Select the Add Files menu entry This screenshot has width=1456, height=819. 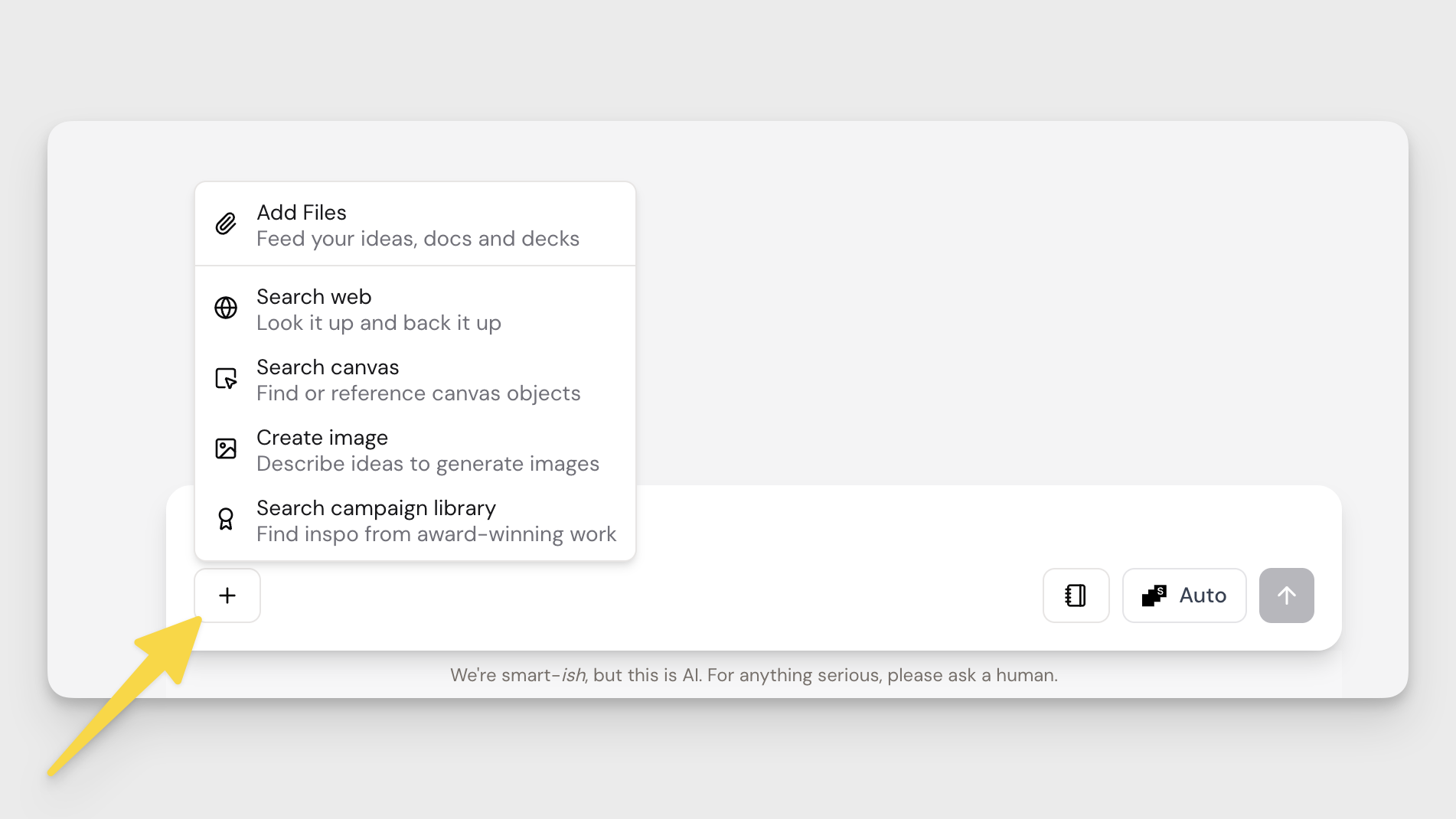(x=302, y=212)
